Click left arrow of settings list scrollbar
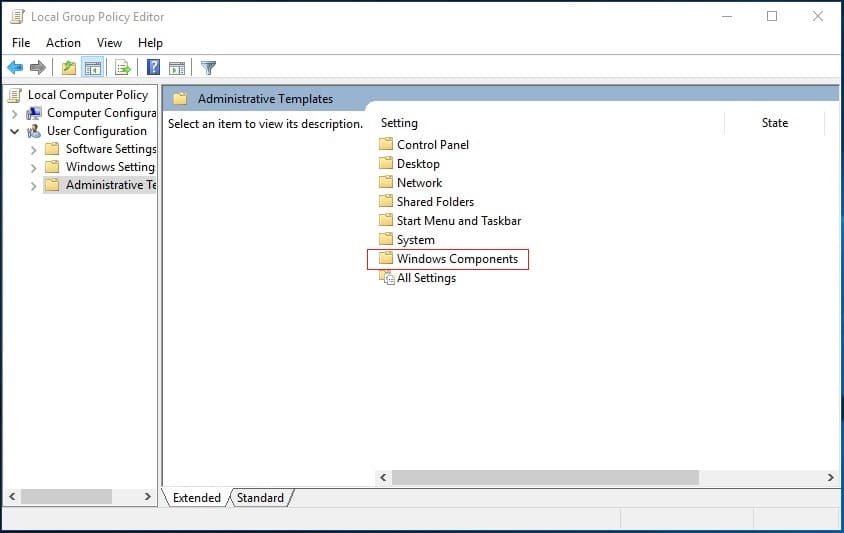This screenshot has height=533, width=844. point(383,477)
